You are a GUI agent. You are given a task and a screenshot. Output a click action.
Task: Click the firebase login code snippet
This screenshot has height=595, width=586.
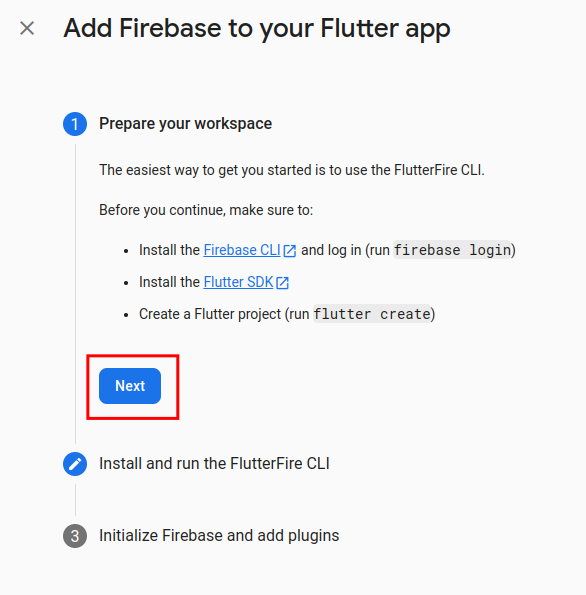(x=452, y=250)
